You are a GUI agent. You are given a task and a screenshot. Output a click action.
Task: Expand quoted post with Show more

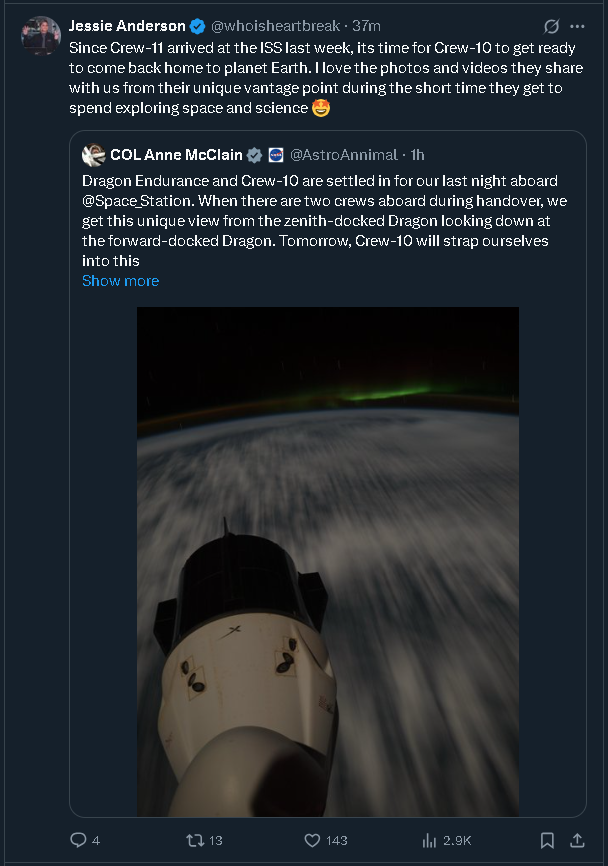[x=120, y=281]
